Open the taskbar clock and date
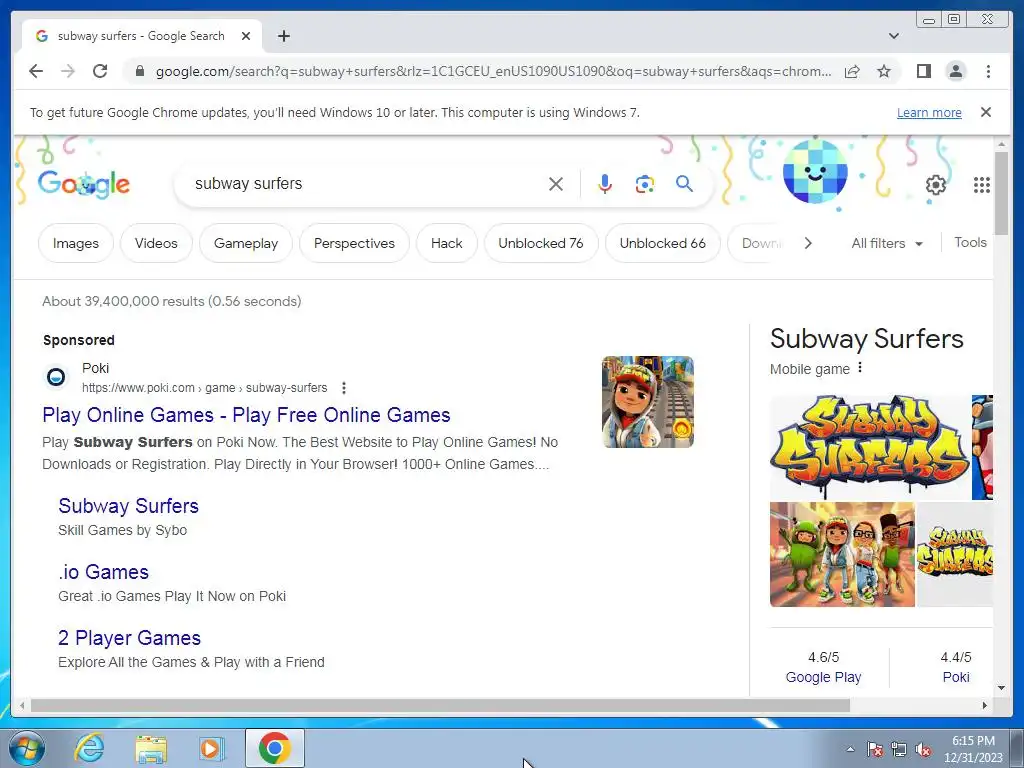1024x768 pixels. point(973,749)
